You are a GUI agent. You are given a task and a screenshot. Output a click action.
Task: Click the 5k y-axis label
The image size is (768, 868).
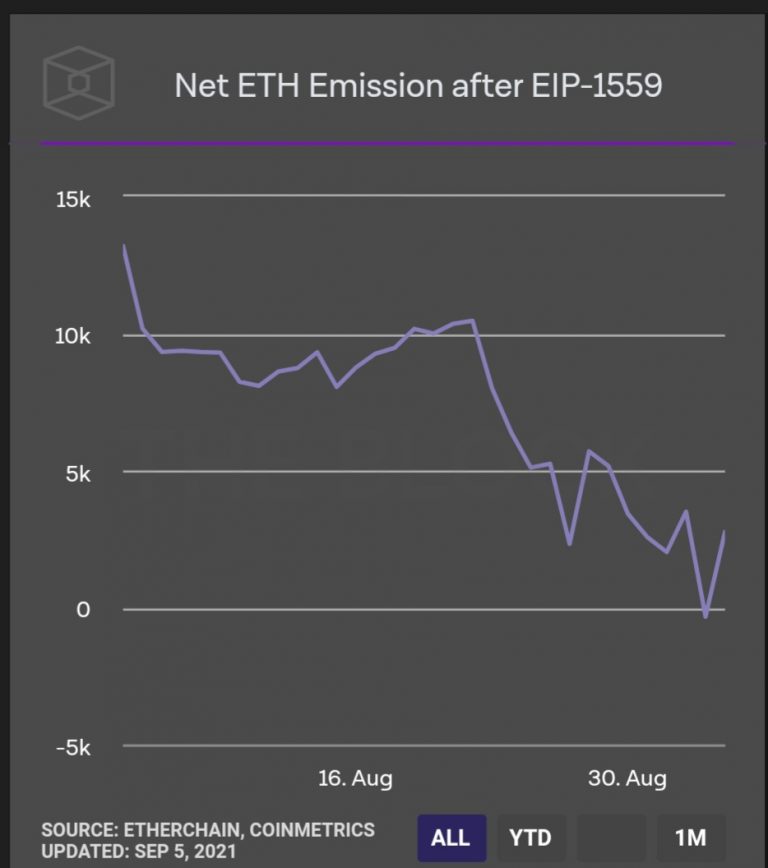[x=78, y=473]
